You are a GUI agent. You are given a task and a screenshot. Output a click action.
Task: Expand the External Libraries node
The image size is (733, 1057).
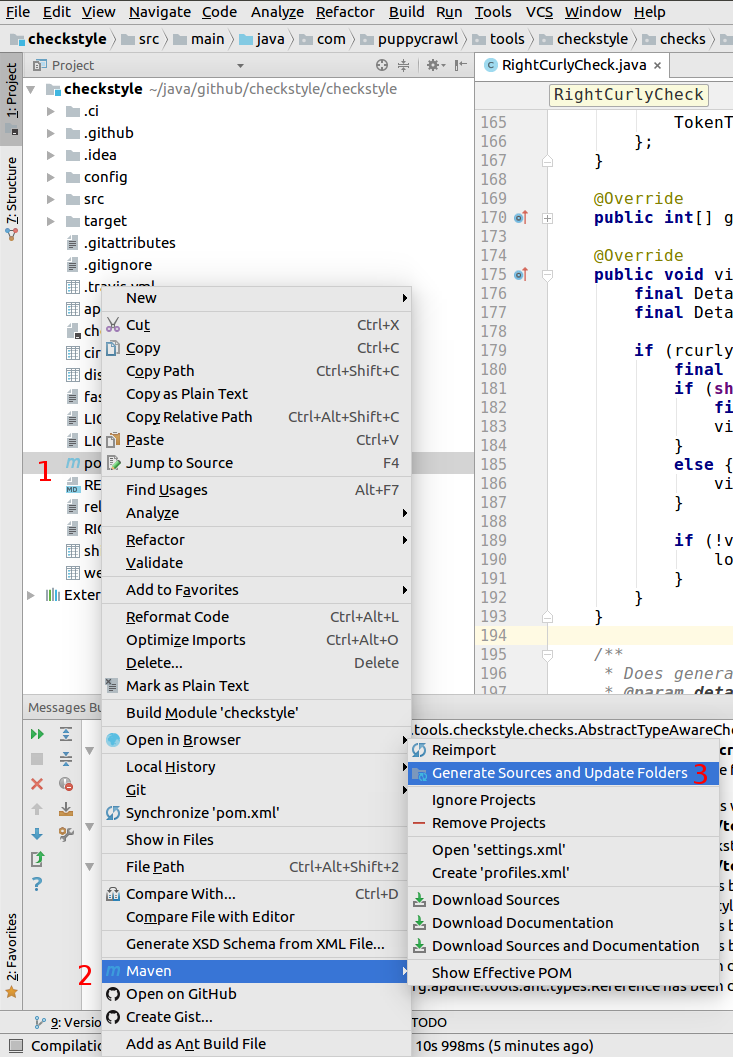[x=31, y=595]
